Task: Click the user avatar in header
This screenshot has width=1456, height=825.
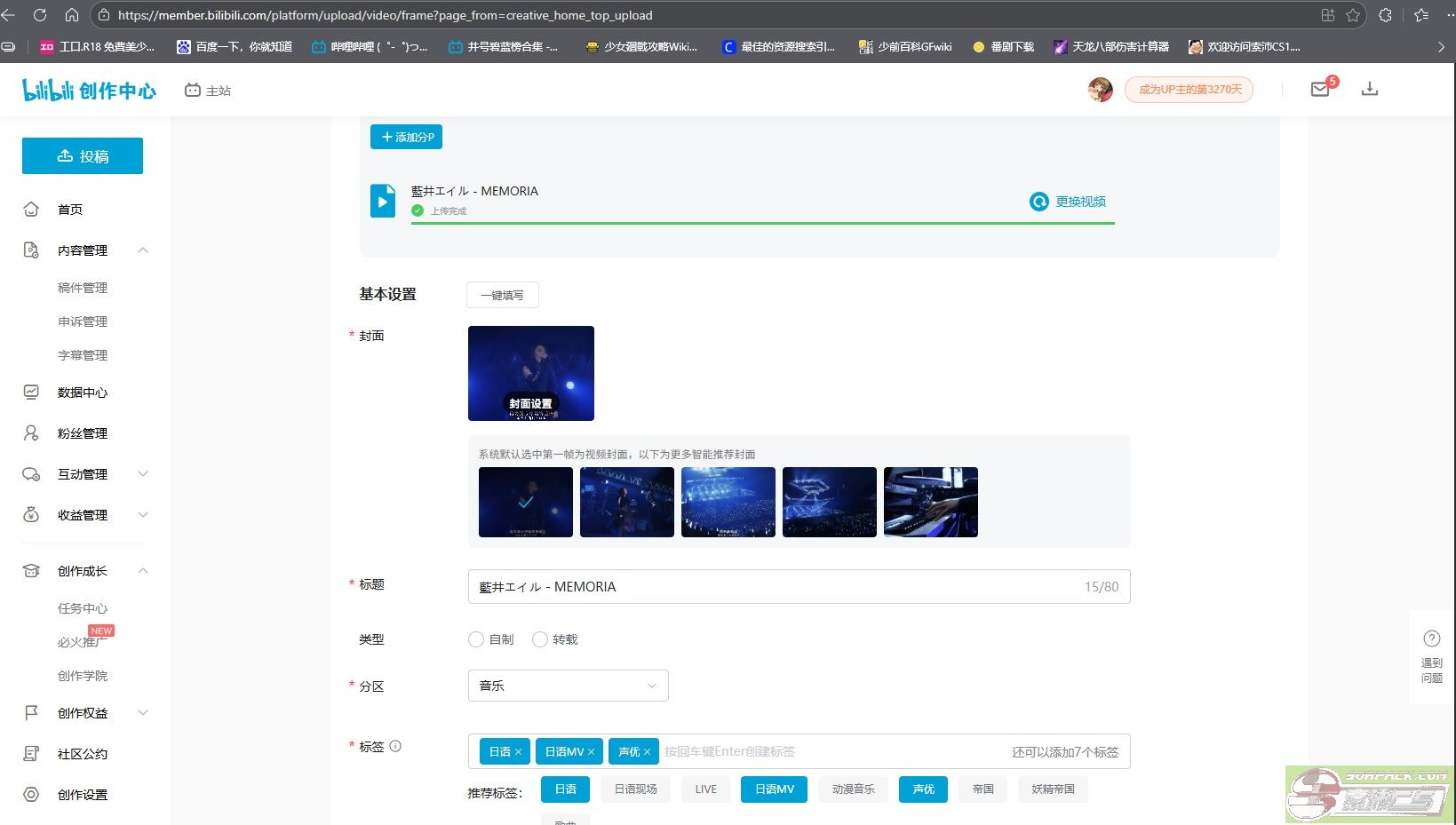Action: click(x=1100, y=90)
